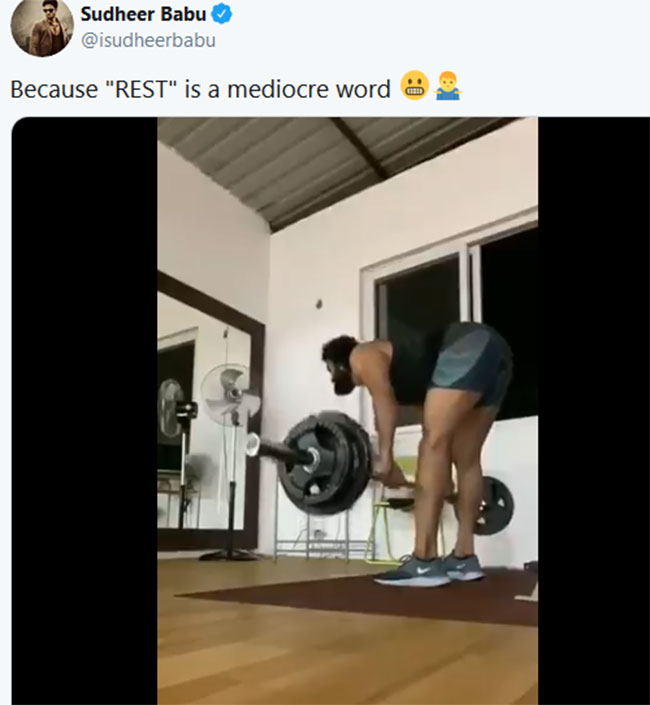Click the blue verified badge

pos(222,14)
